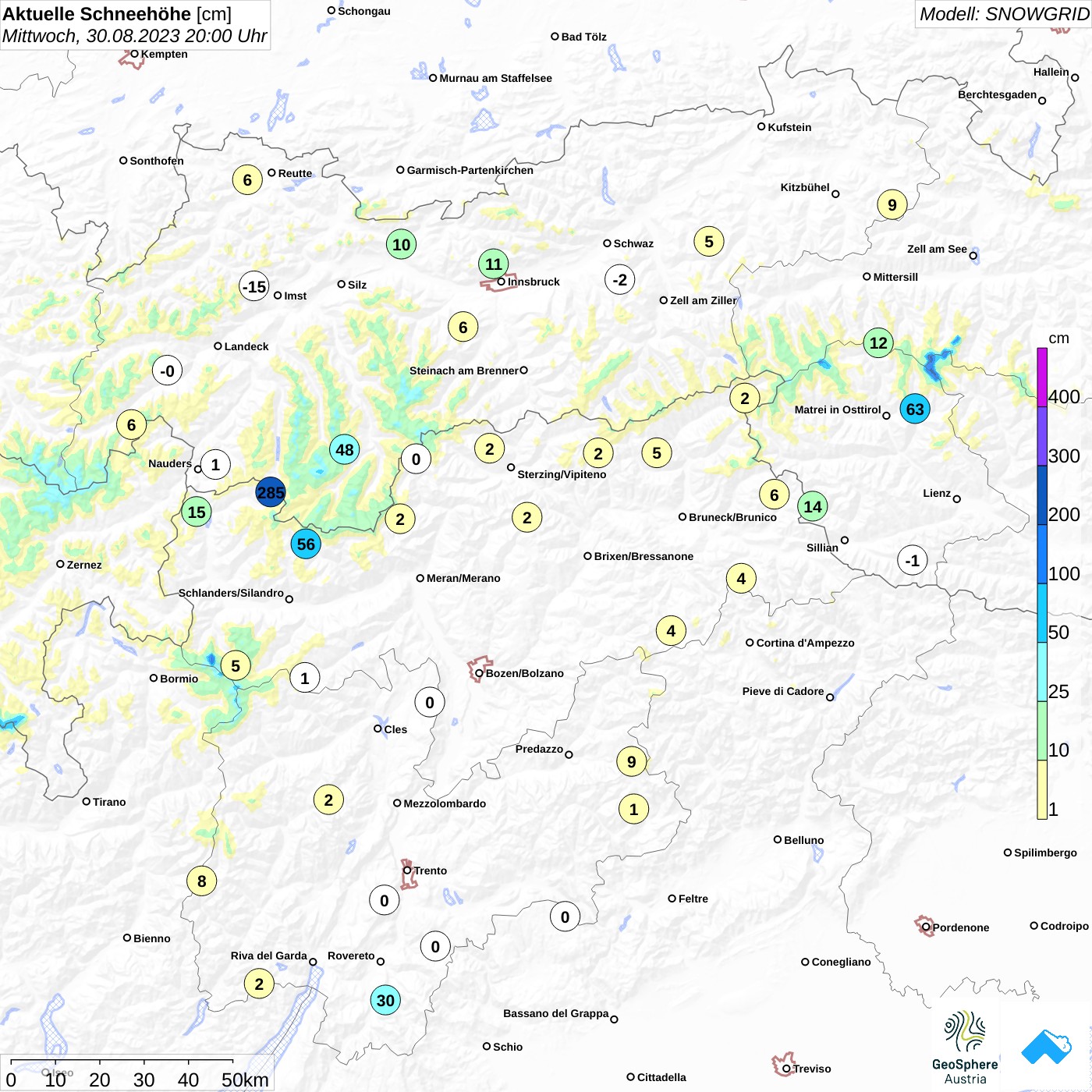This screenshot has width=1092, height=1092.
Task: Select the -0 station marker near Landeck
Action: (168, 370)
